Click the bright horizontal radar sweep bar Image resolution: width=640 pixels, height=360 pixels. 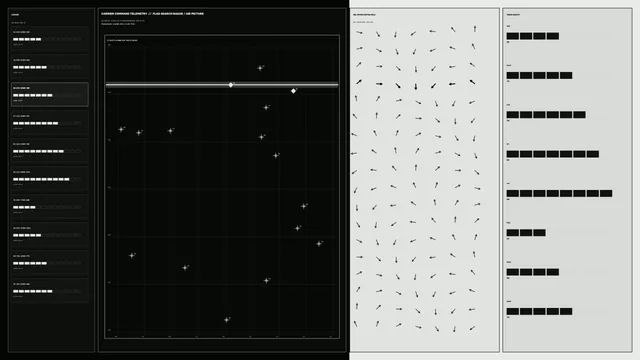click(222, 85)
